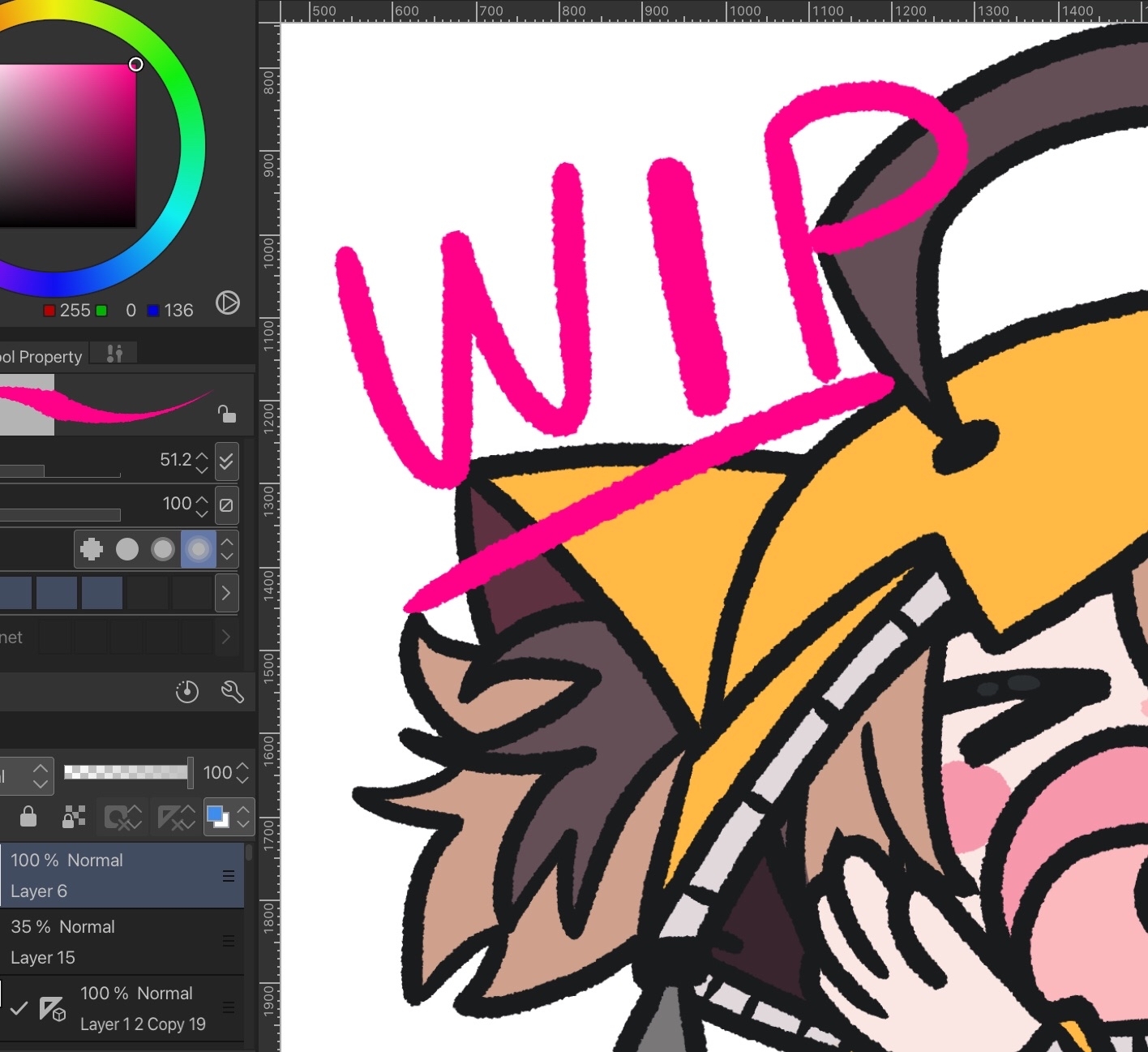Click the brush size 51.2 stepper arrows

(203, 462)
